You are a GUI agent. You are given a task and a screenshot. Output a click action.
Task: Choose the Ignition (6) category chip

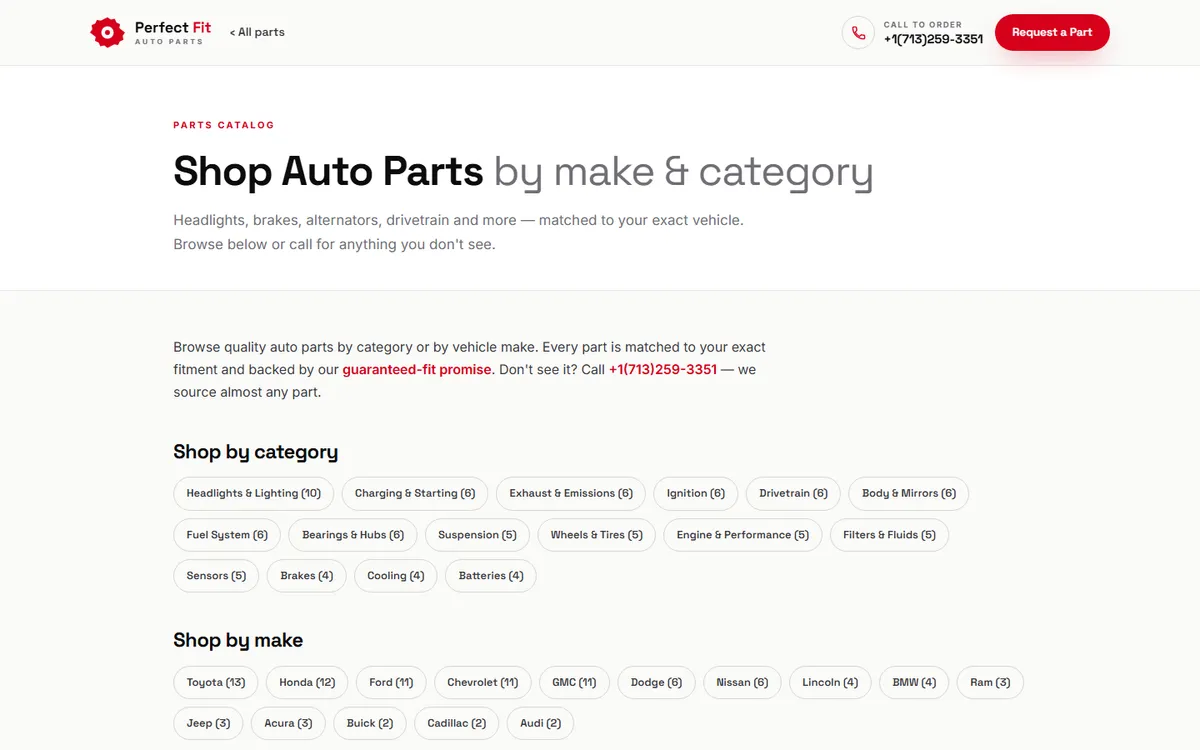click(x=696, y=493)
